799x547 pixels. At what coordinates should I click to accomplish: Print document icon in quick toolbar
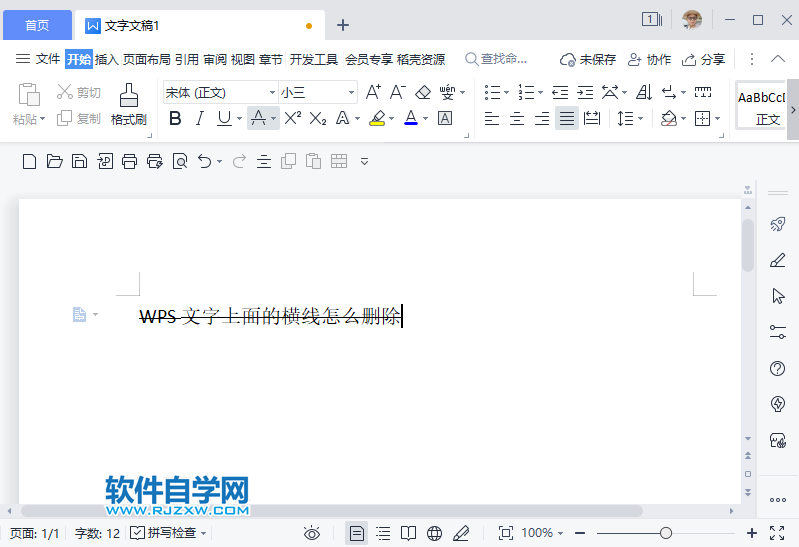tap(129, 162)
